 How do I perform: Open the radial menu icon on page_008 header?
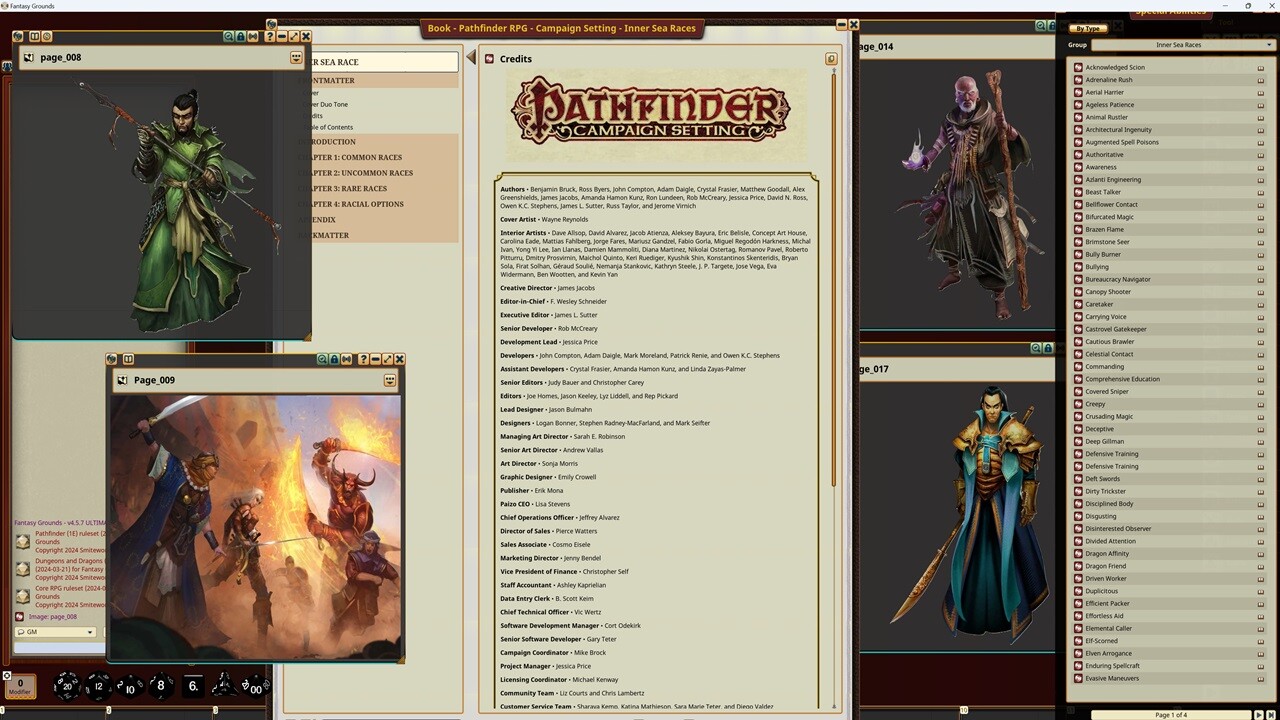pos(295,57)
